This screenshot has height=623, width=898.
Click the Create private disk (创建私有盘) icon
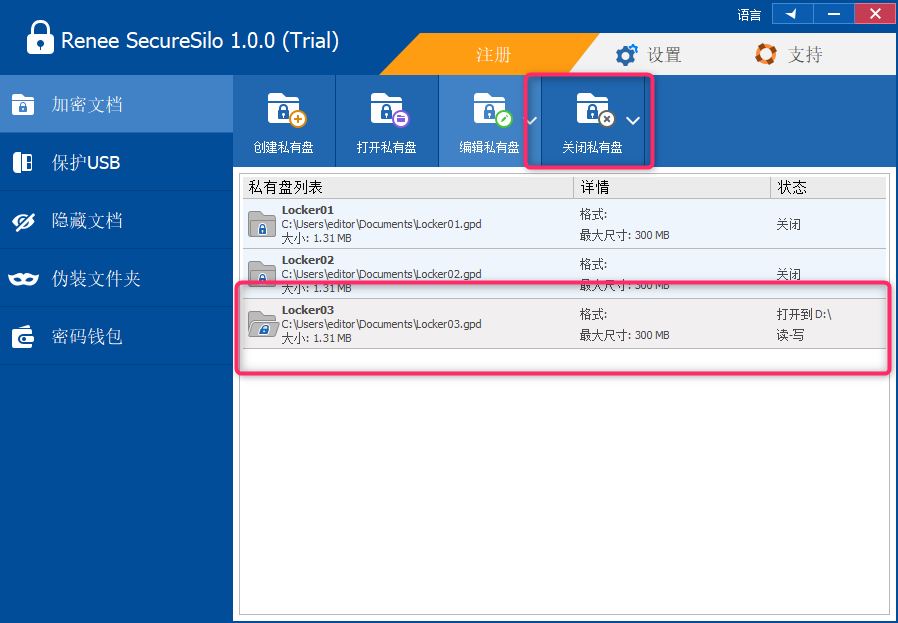(x=286, y=109)
